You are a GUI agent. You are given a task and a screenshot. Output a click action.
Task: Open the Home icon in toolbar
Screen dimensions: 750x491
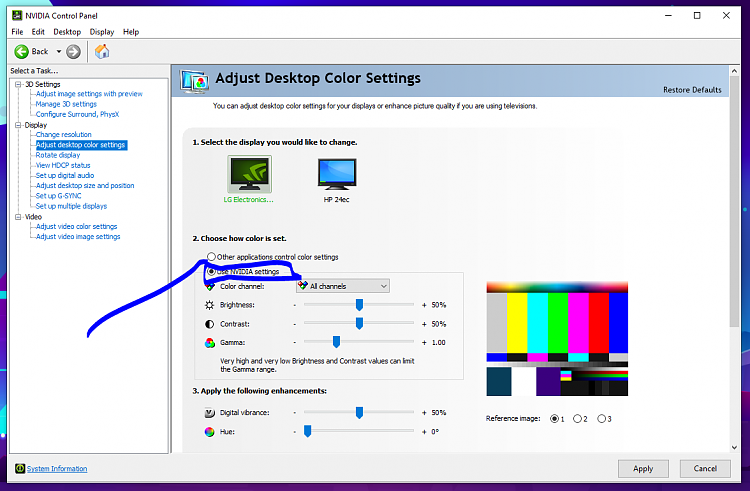pos(102,51)
